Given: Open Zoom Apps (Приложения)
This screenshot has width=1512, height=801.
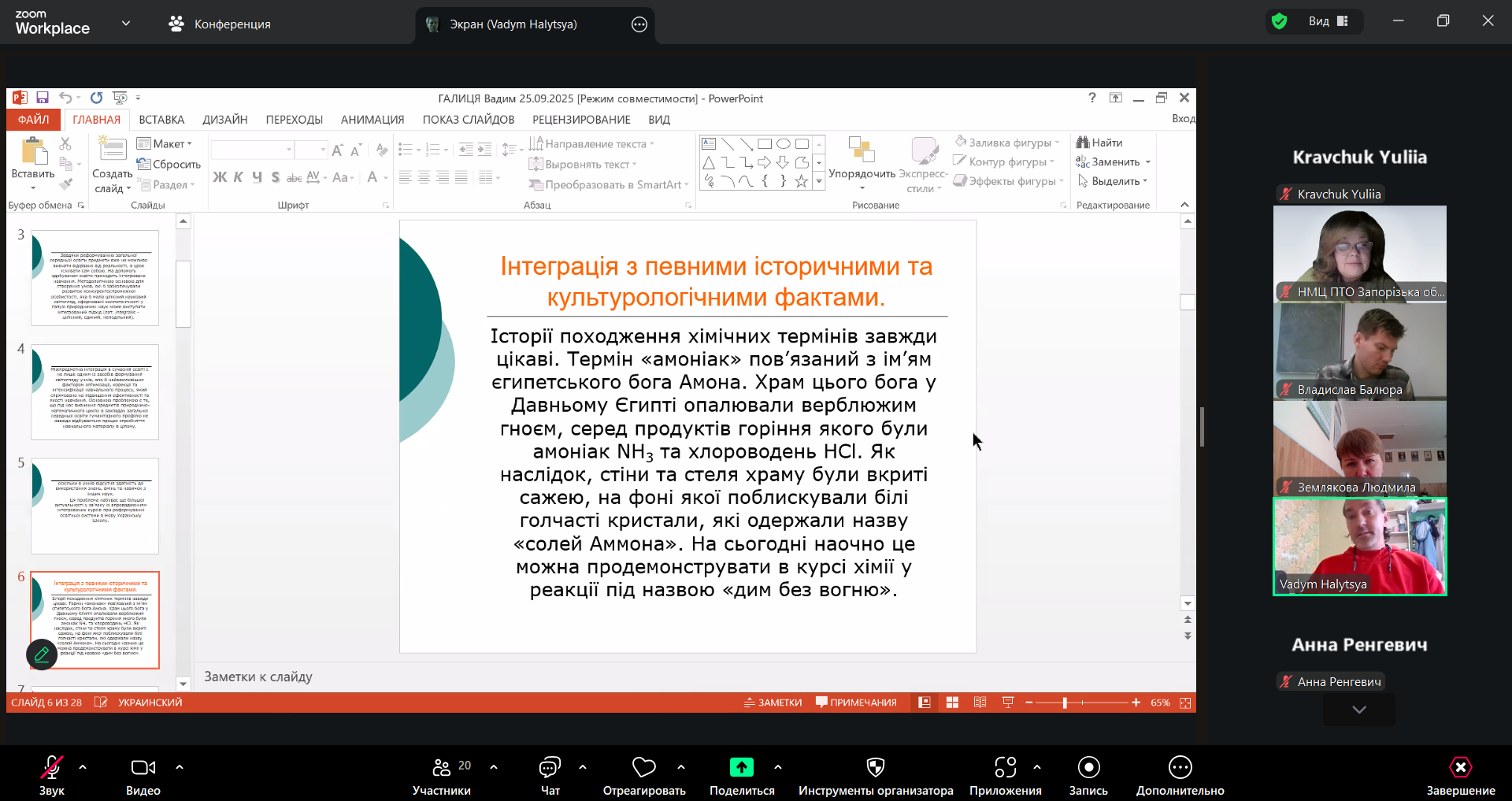Looking at the screenshot, I should (1006, 776).
